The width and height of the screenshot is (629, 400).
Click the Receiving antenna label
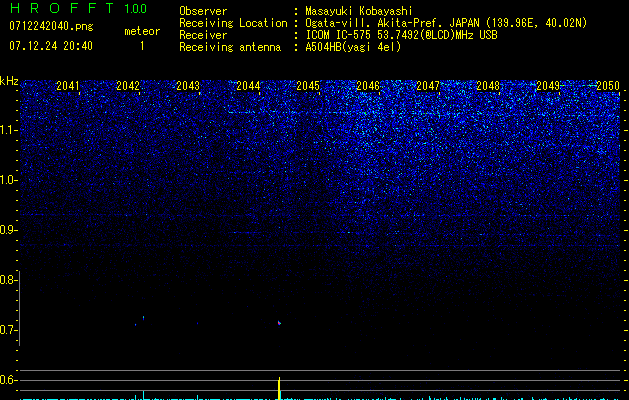pos(230,47)
